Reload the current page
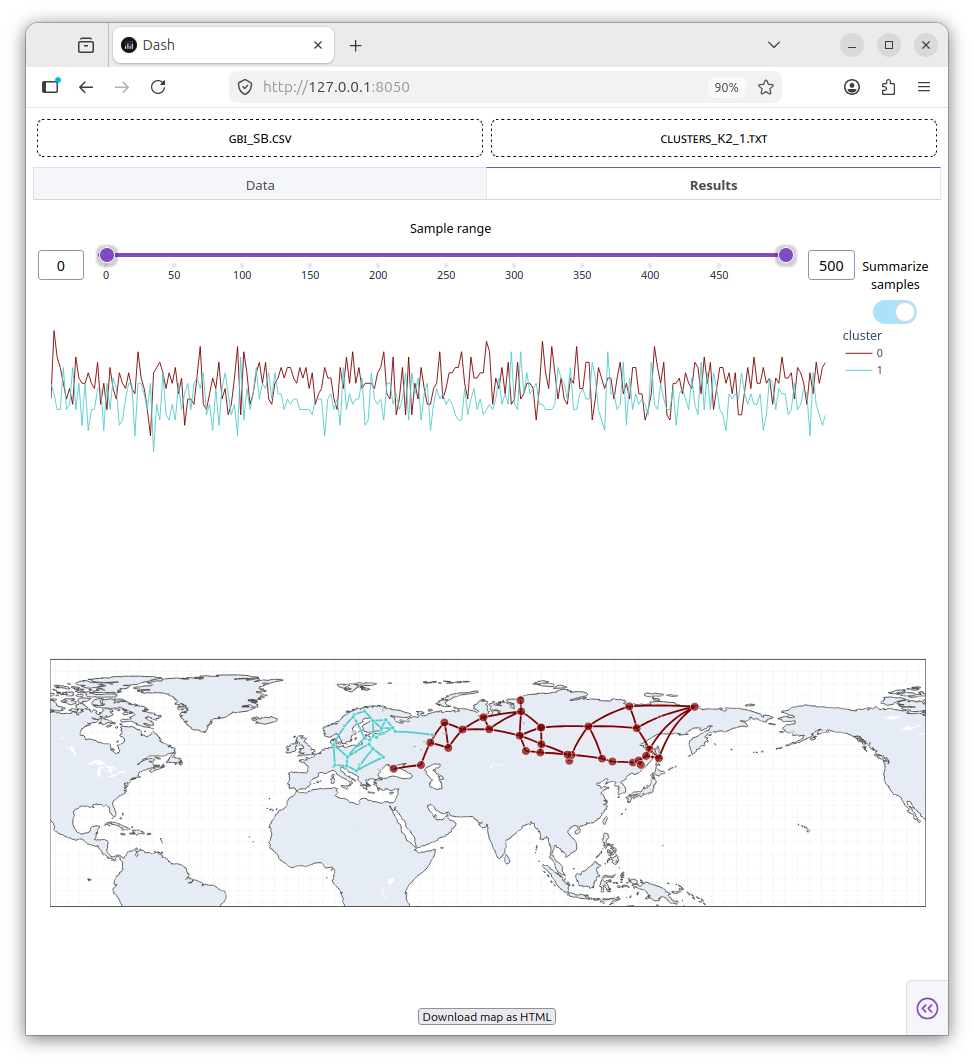 (x=158, y=87)
